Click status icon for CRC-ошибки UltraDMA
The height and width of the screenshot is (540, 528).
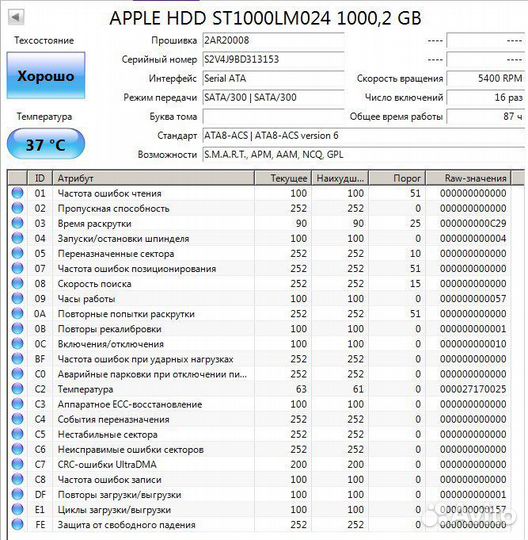17,464
